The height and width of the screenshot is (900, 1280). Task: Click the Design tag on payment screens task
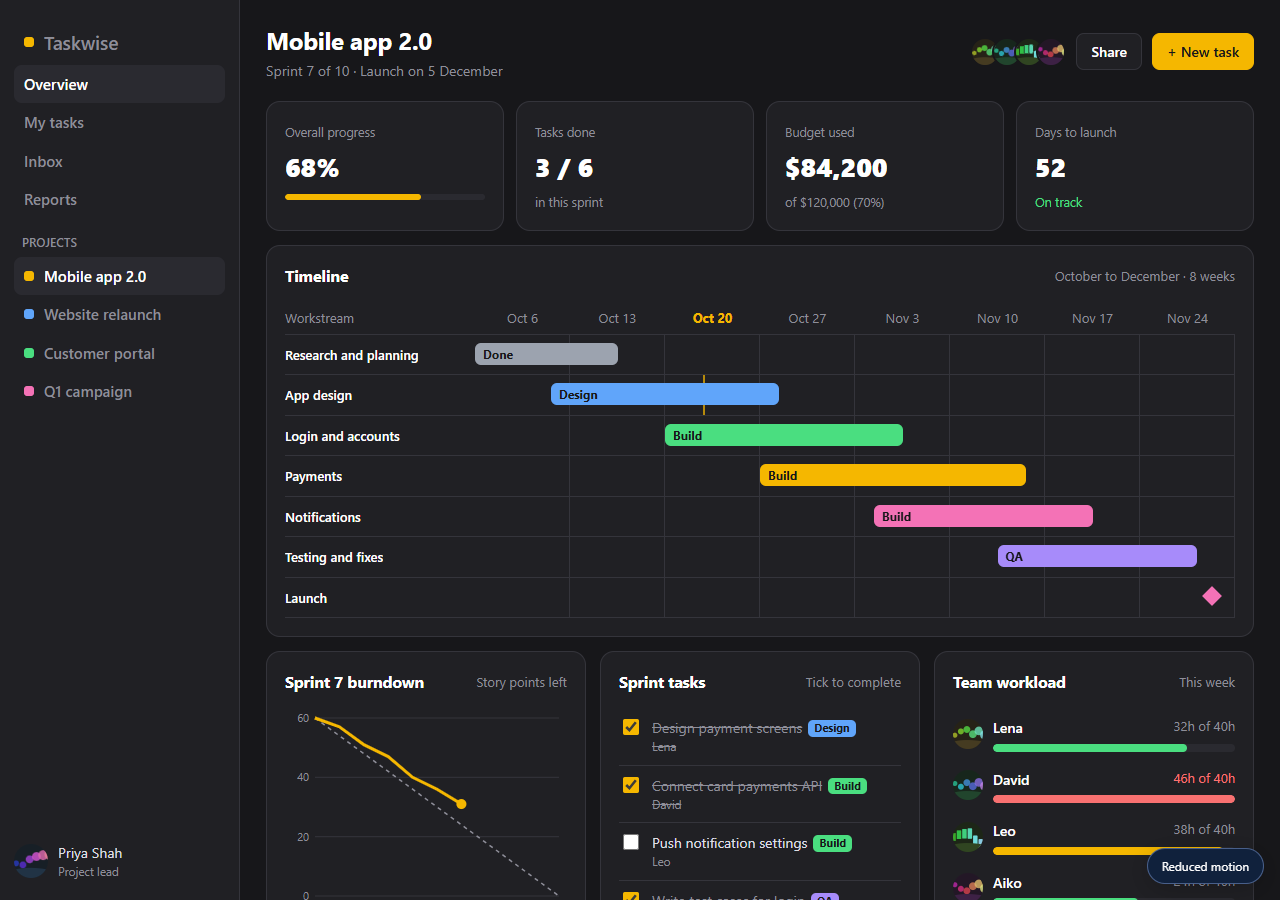pos(832,728)
